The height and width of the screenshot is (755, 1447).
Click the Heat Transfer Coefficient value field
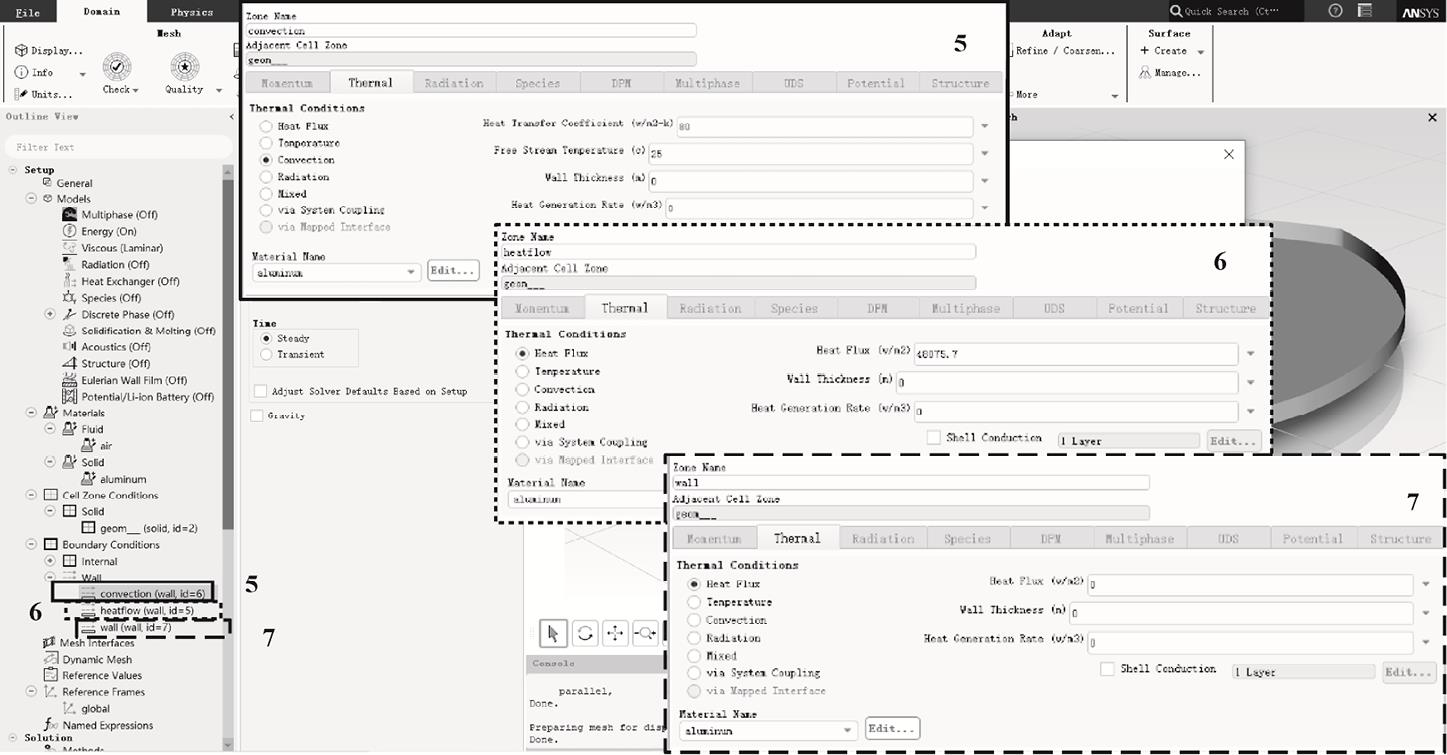pyautogui.click(x=824, y=127)
